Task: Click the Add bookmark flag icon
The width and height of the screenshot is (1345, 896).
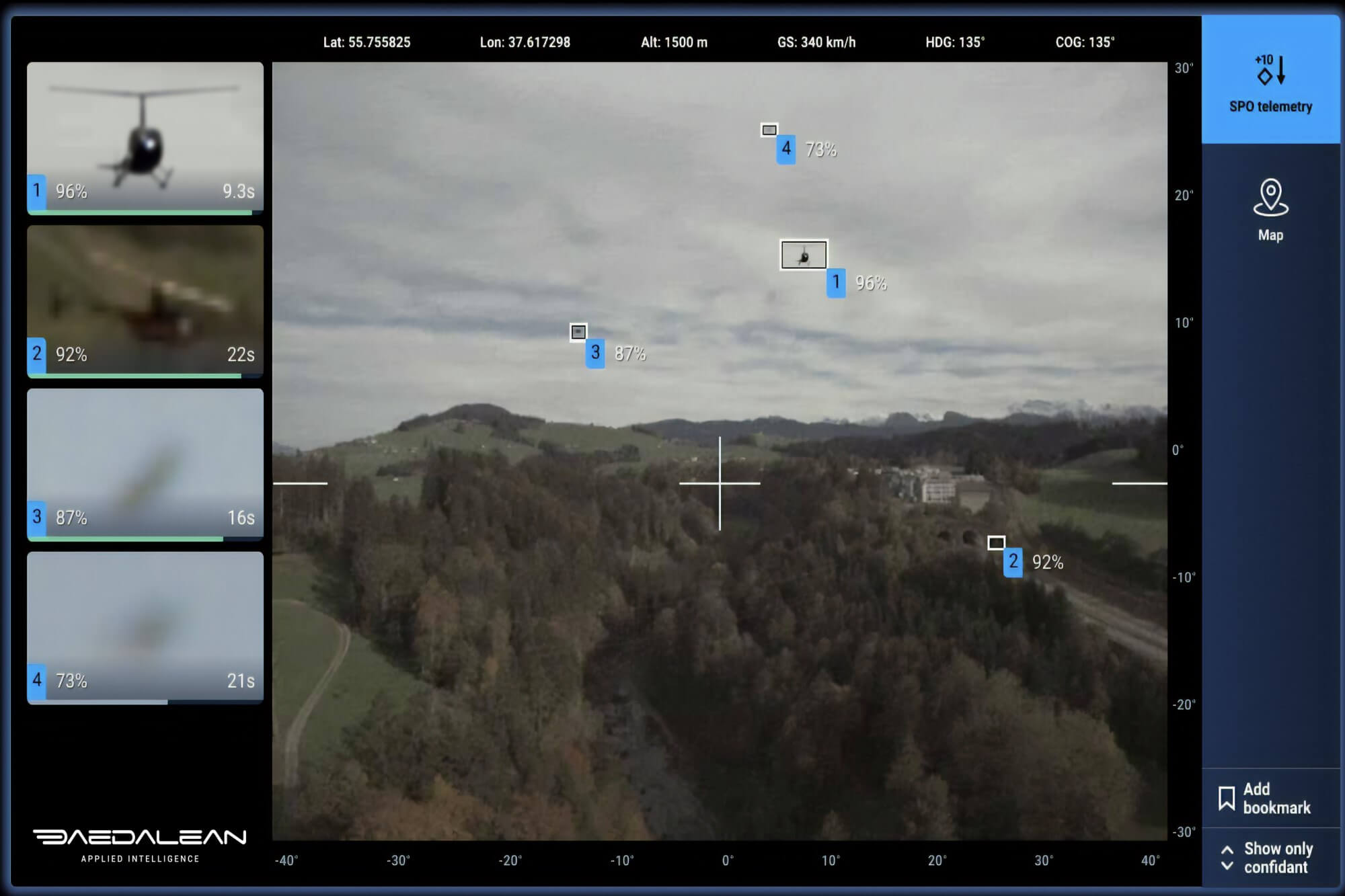Action: point(1226,798)
